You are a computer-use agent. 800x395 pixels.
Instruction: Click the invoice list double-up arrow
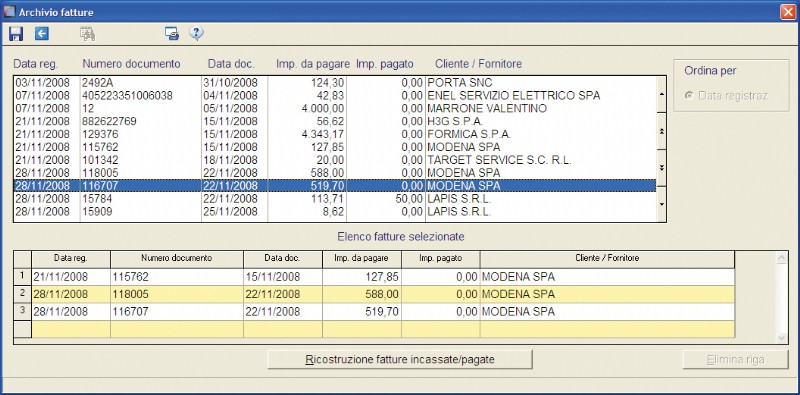point(662,131)
